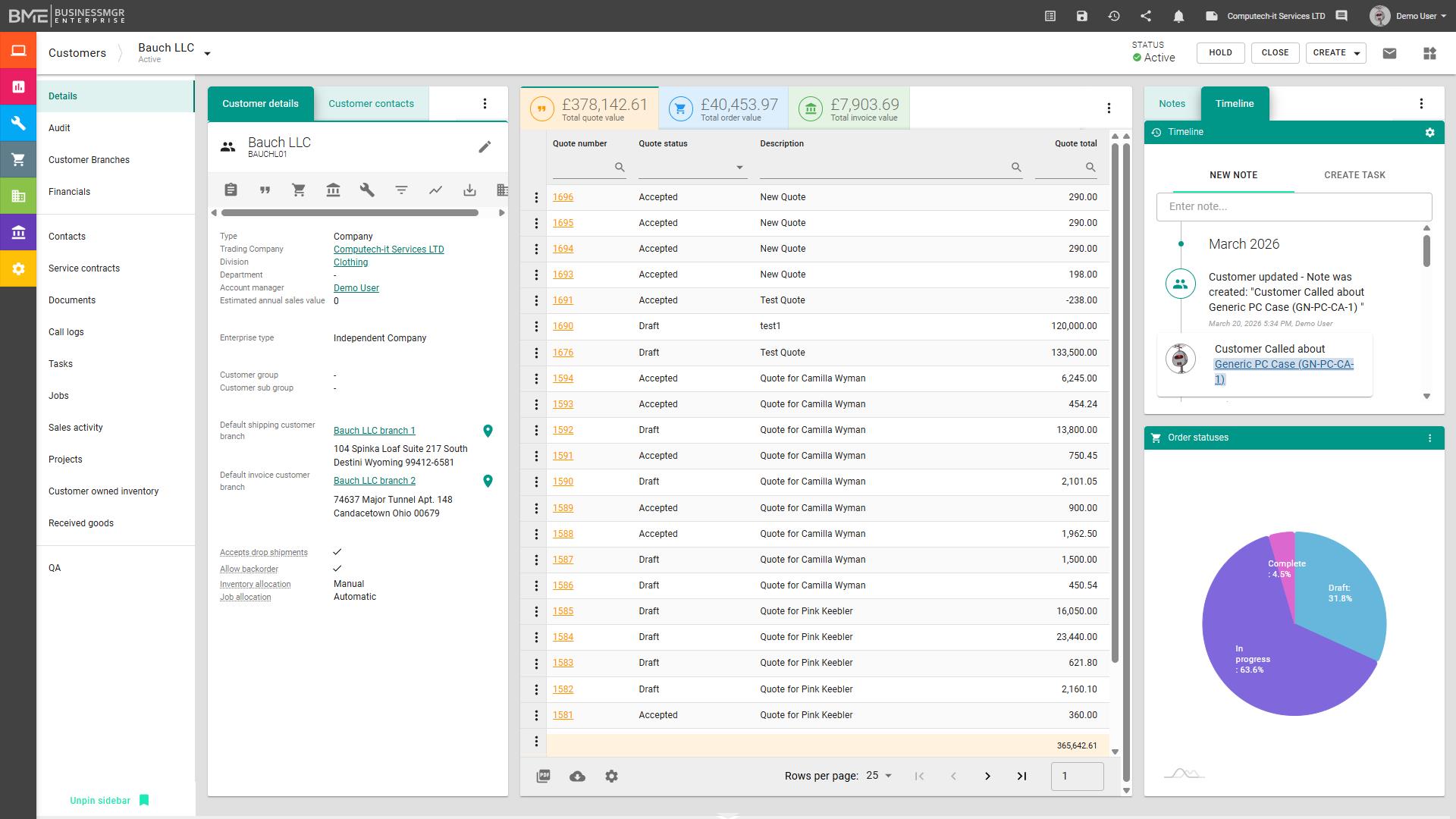Image resolution: width=1456 pixels, height=819 pixels.
Task: Click the save icon in the top bar
Action: click(x=1082, y=15)
